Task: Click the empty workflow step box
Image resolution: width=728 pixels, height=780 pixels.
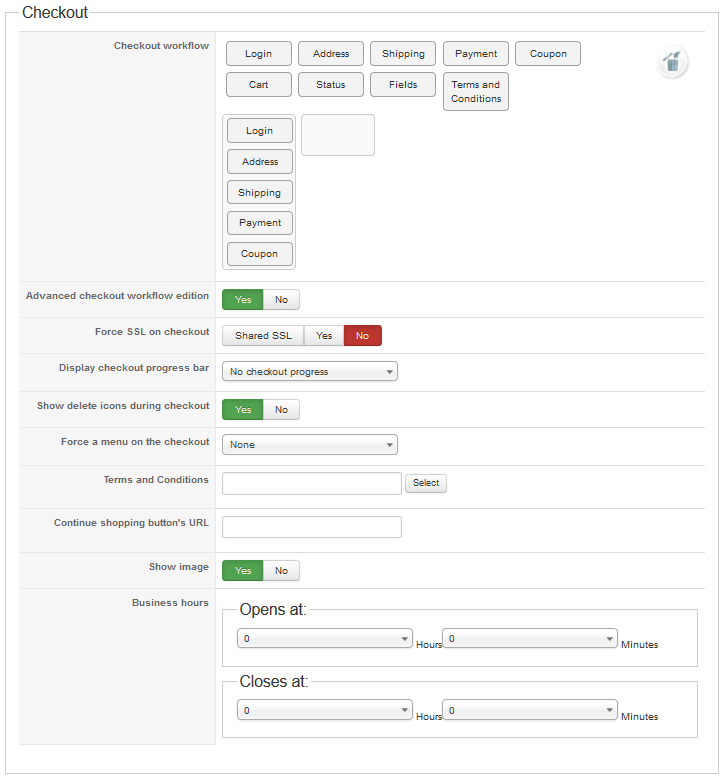Action: pyautogui.click(x=338, y=135)
